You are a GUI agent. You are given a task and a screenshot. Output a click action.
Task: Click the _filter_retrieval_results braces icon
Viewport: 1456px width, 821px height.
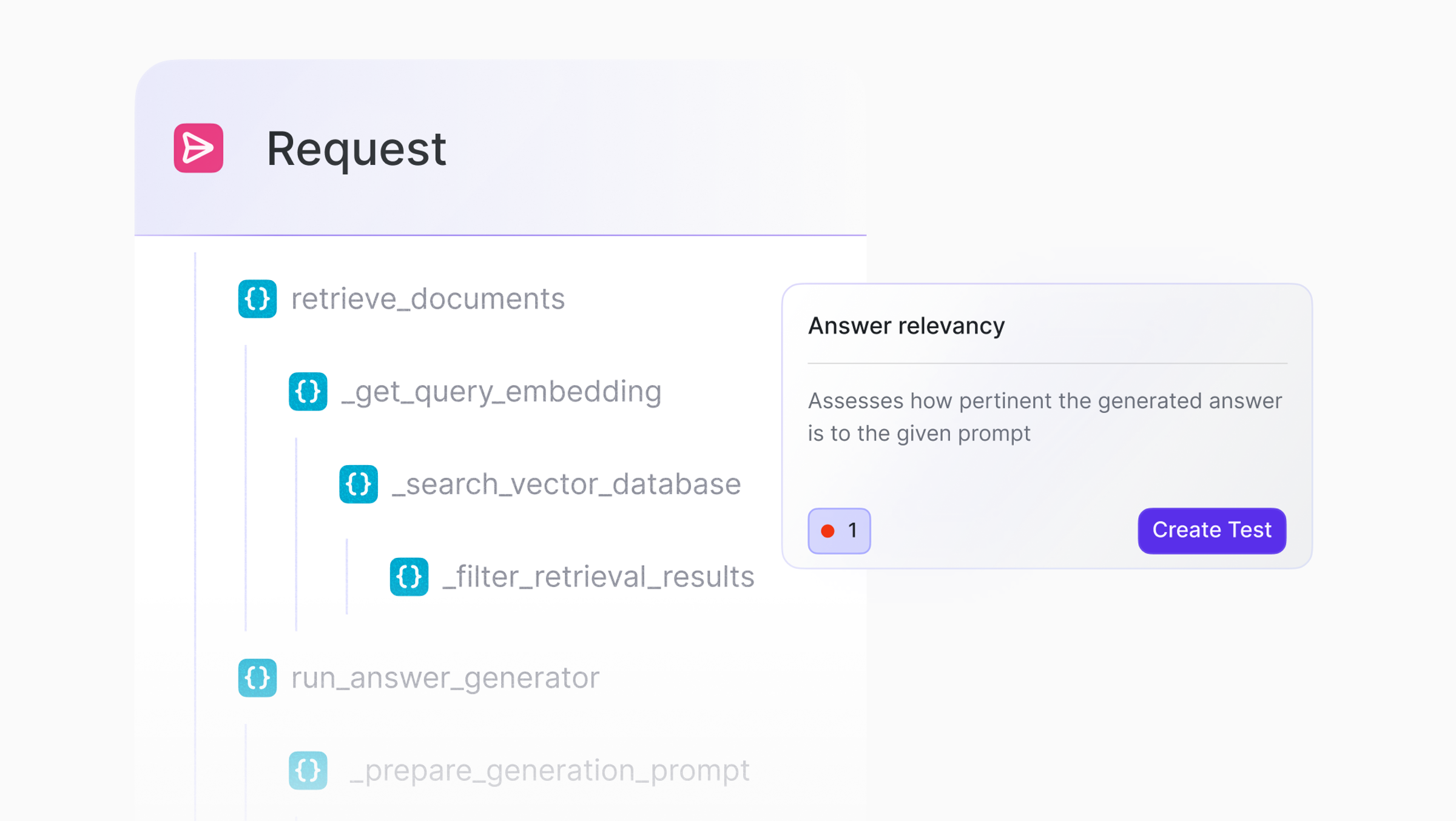pos(409,577)
